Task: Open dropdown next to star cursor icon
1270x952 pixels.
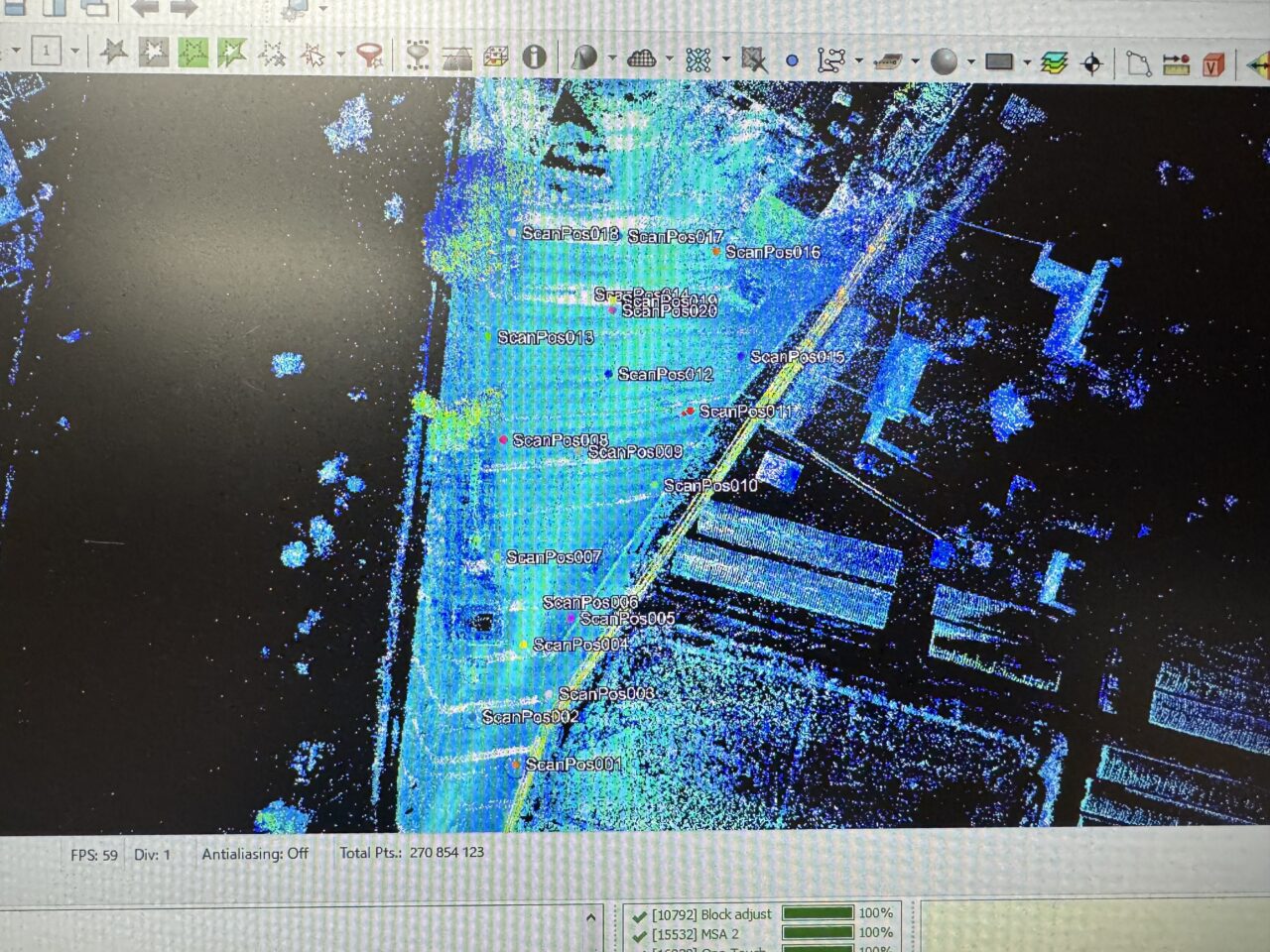Action: (340, 56)
